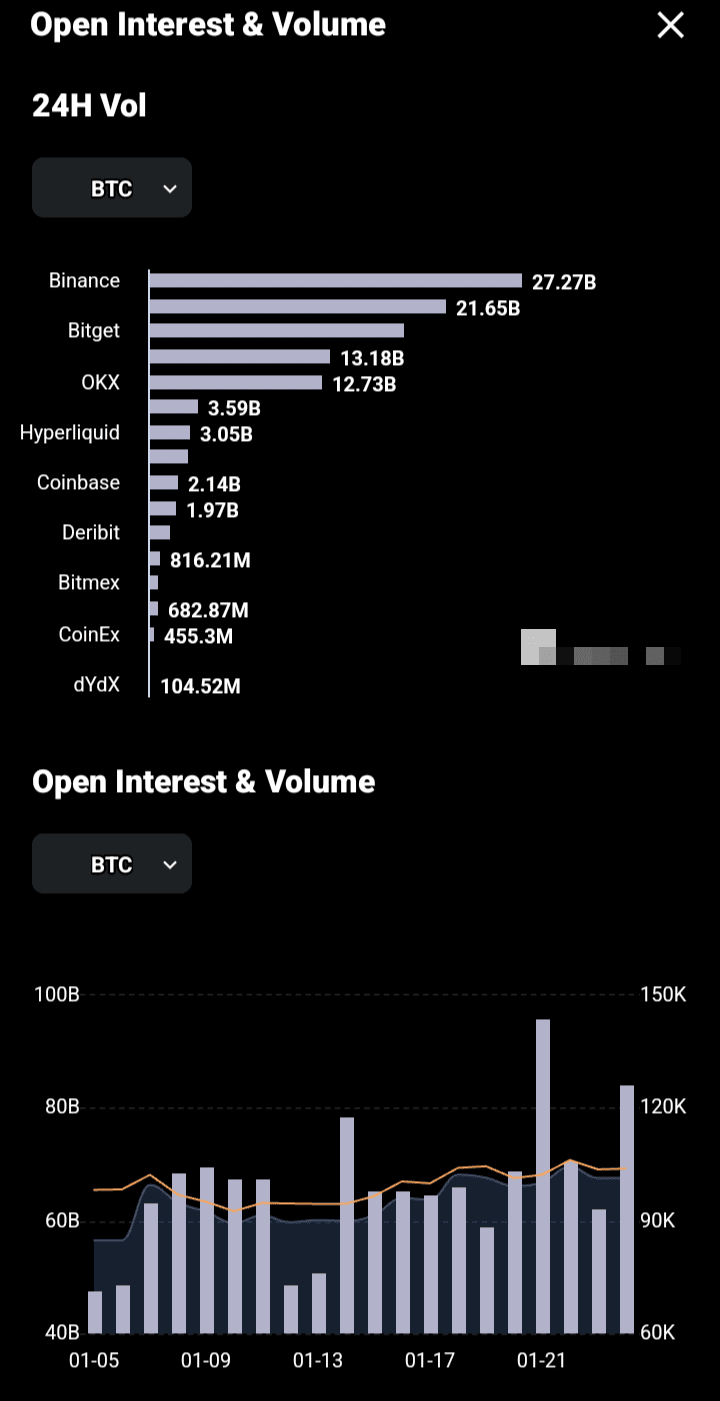Open the BTC dropdown under 24H Vol
Image resolution: width=720 pixels, height=1401 pixels.
[112, 188]
